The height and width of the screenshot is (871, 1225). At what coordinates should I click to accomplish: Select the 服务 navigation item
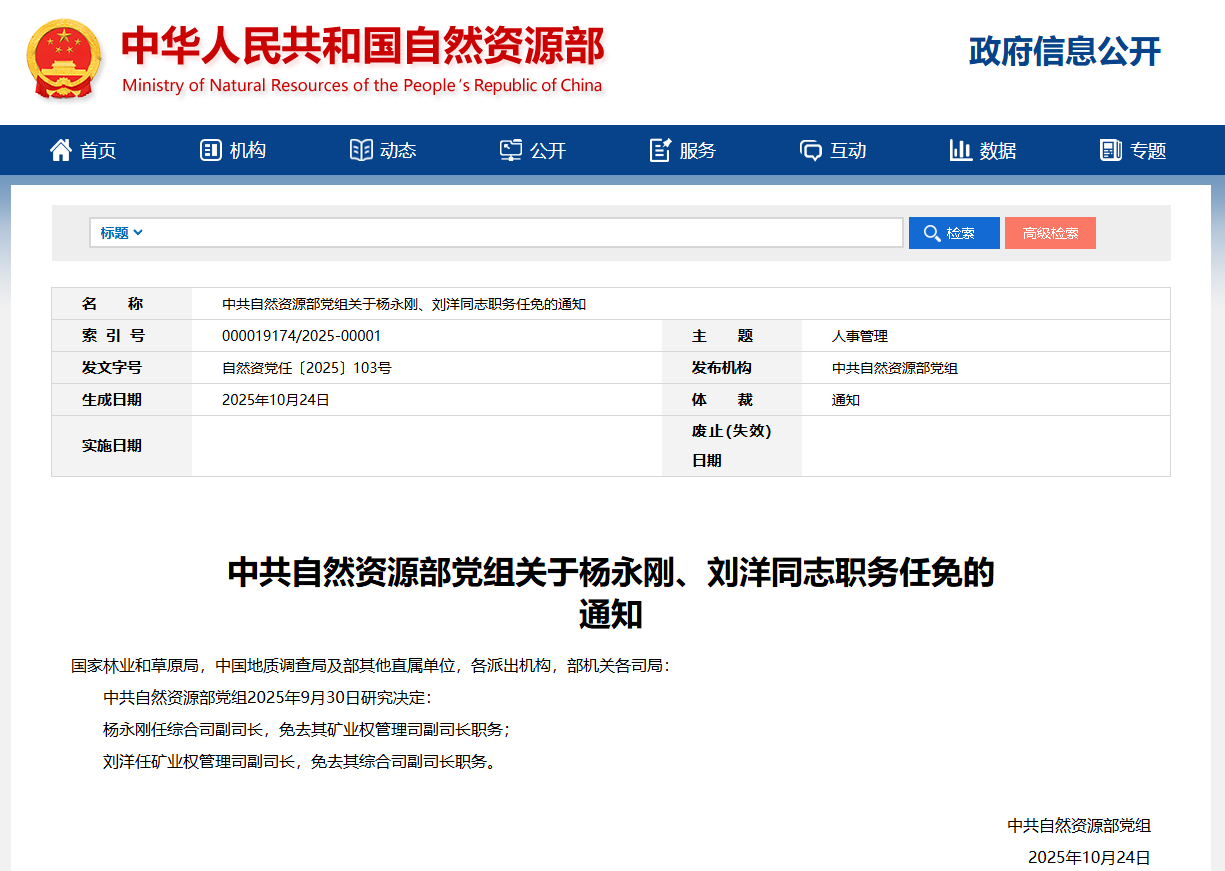698,151
